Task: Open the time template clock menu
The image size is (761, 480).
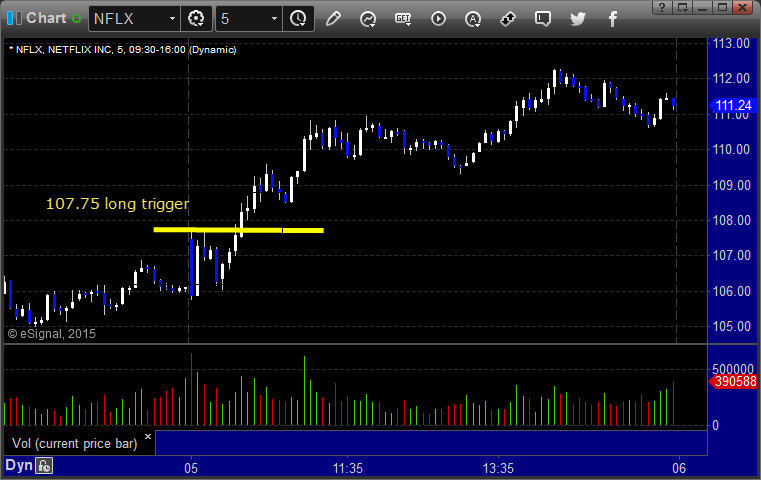Action: coord(298,19)
